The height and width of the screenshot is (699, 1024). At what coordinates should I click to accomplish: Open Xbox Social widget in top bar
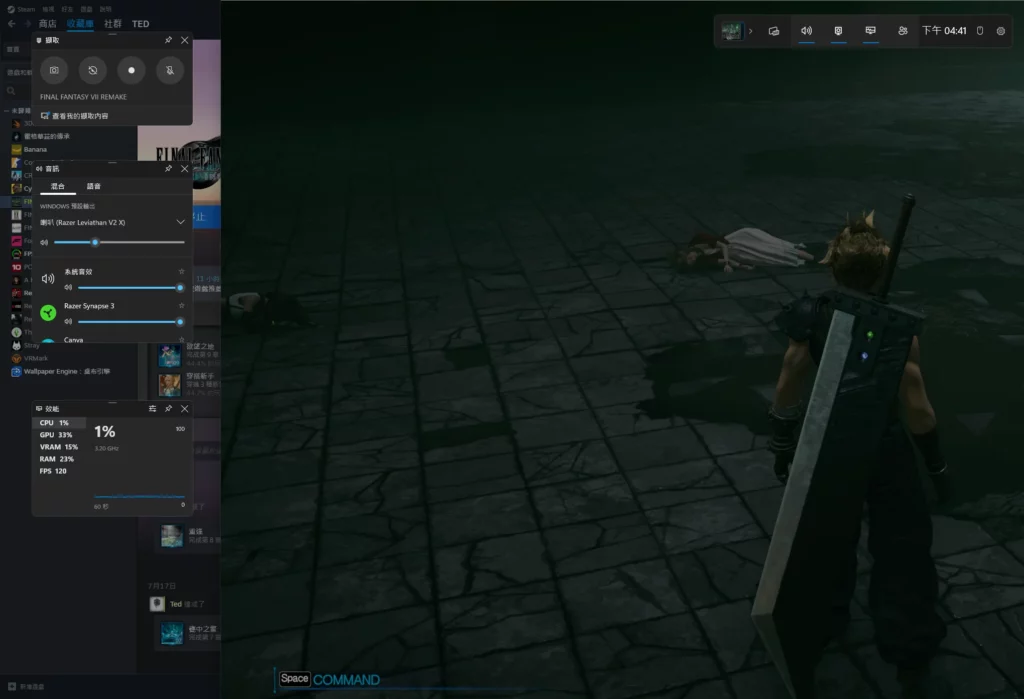point(903,31)
